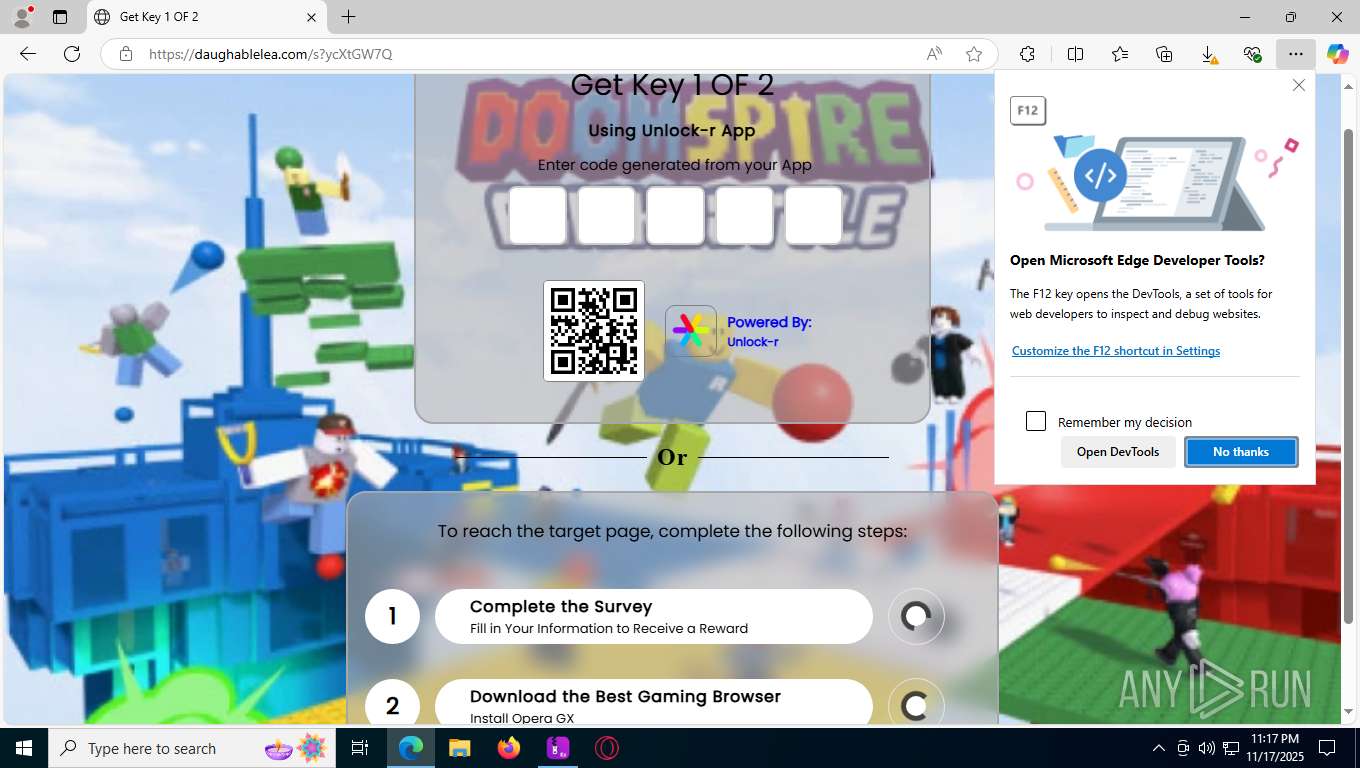Open Task View on the taskbar
The image size is (1360, 768).
(x=361, y=748)
